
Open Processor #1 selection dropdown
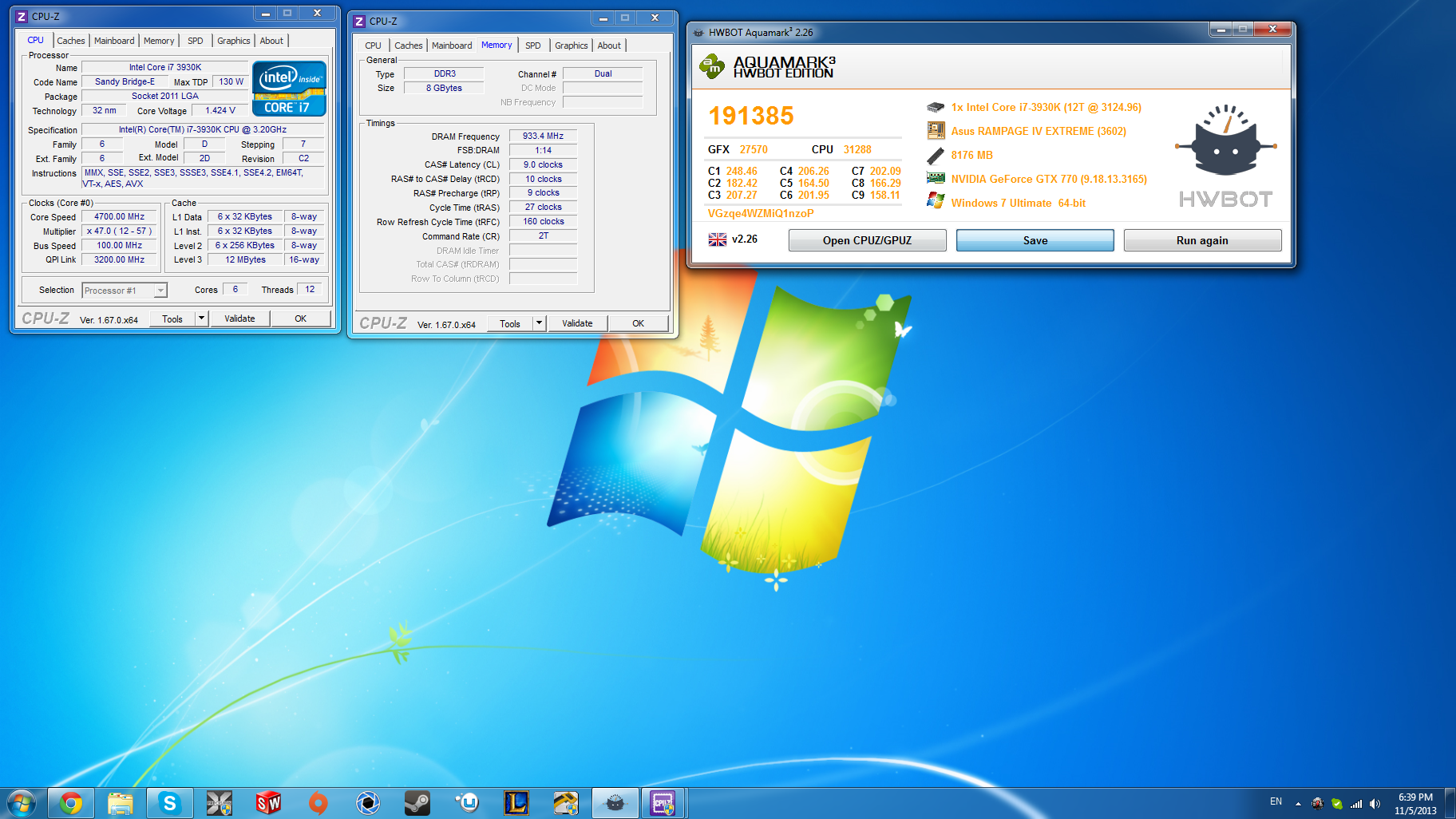125,291
